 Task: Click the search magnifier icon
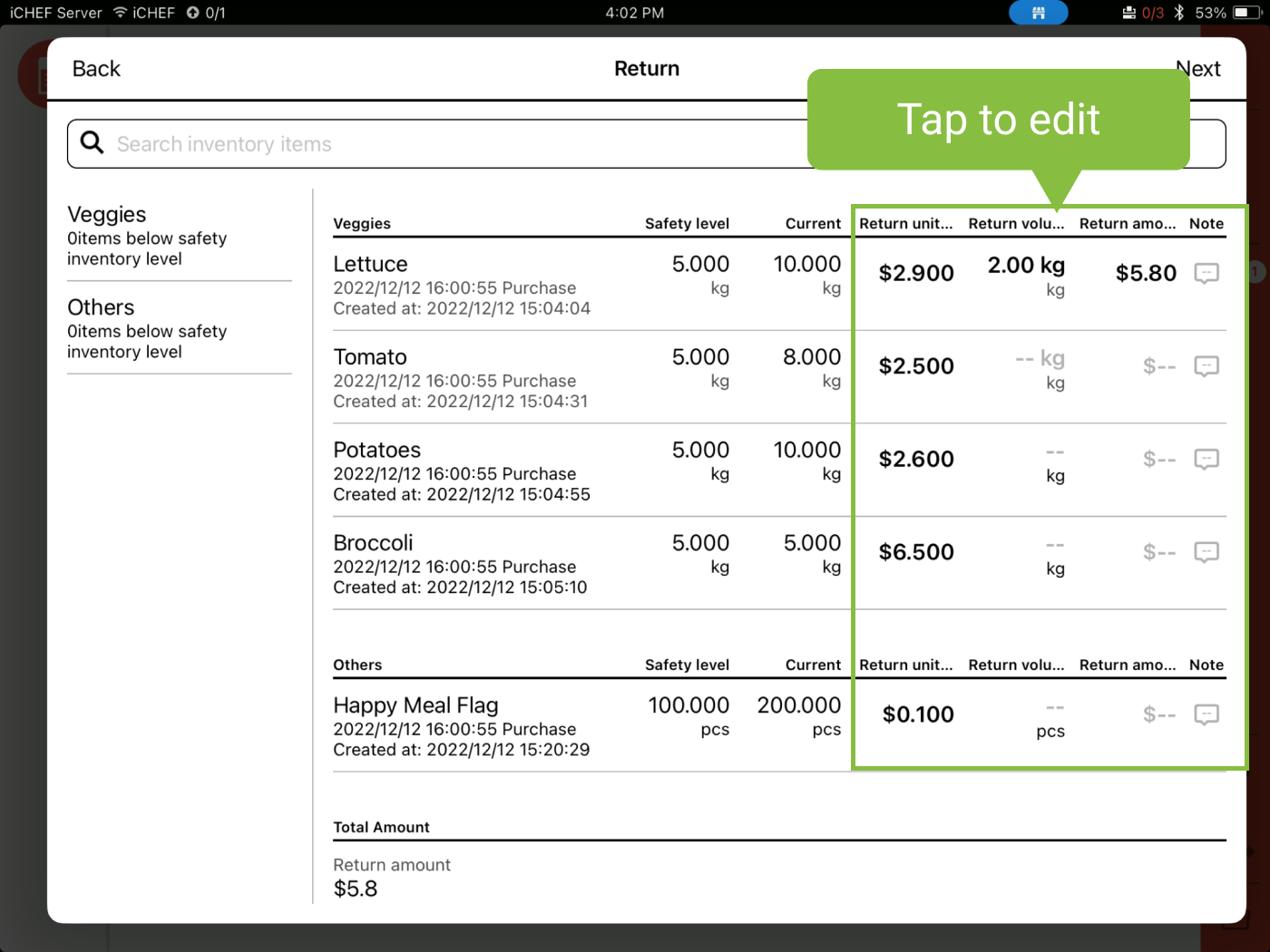(92, 143)
